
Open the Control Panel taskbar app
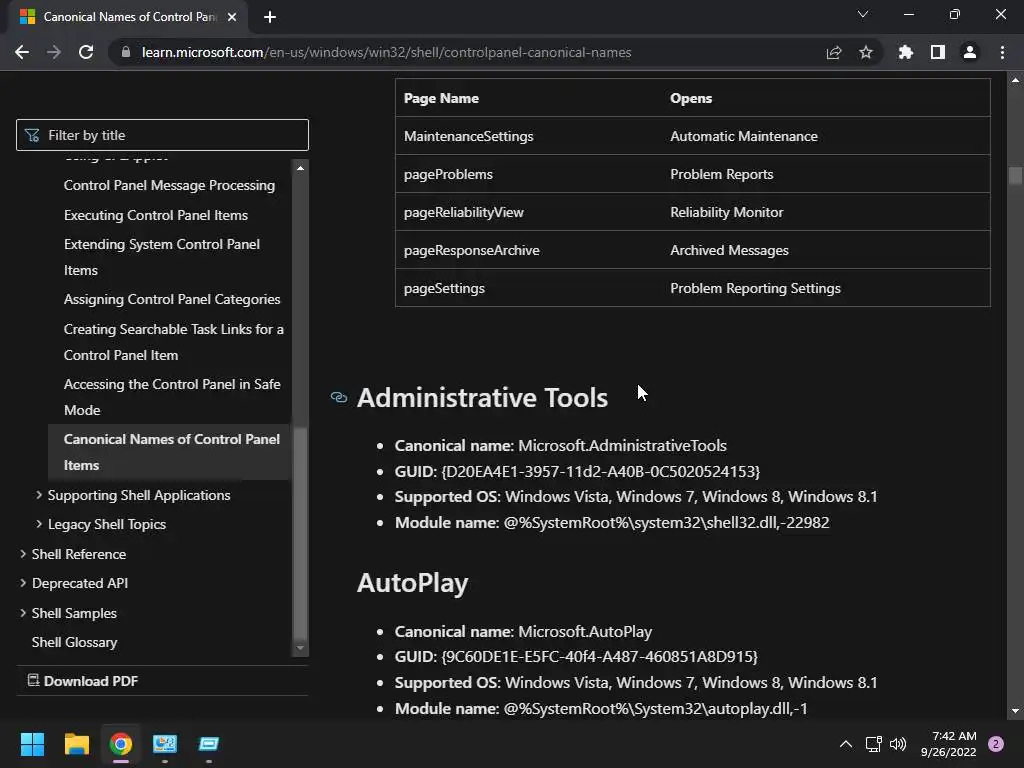coord(165,744)
